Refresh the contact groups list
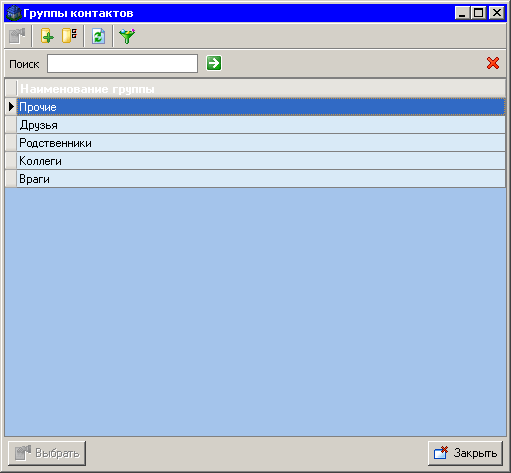The height and width of the screenshot is (473, 511). pos(98,36)
